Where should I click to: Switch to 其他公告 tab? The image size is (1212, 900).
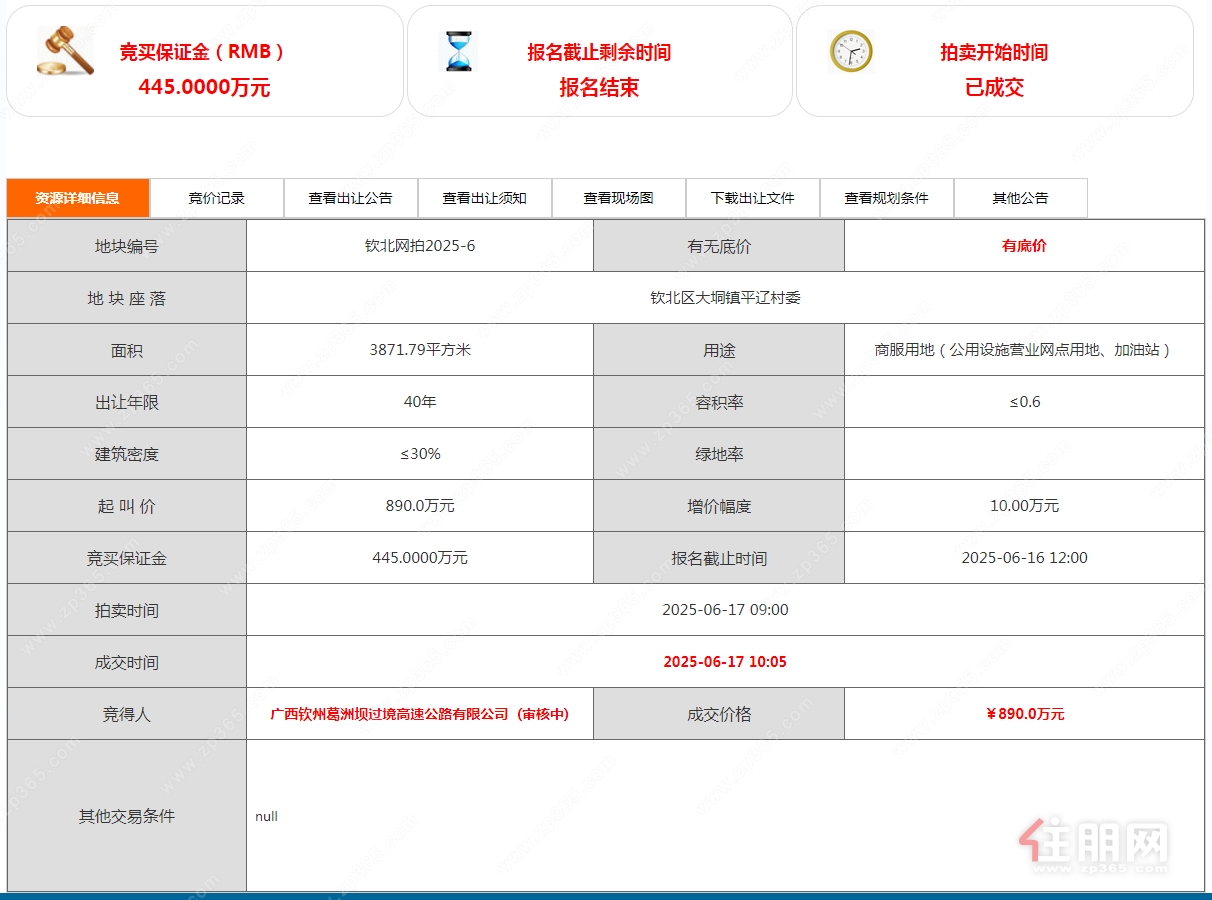pyautogui.click(x=1021, y=198)
